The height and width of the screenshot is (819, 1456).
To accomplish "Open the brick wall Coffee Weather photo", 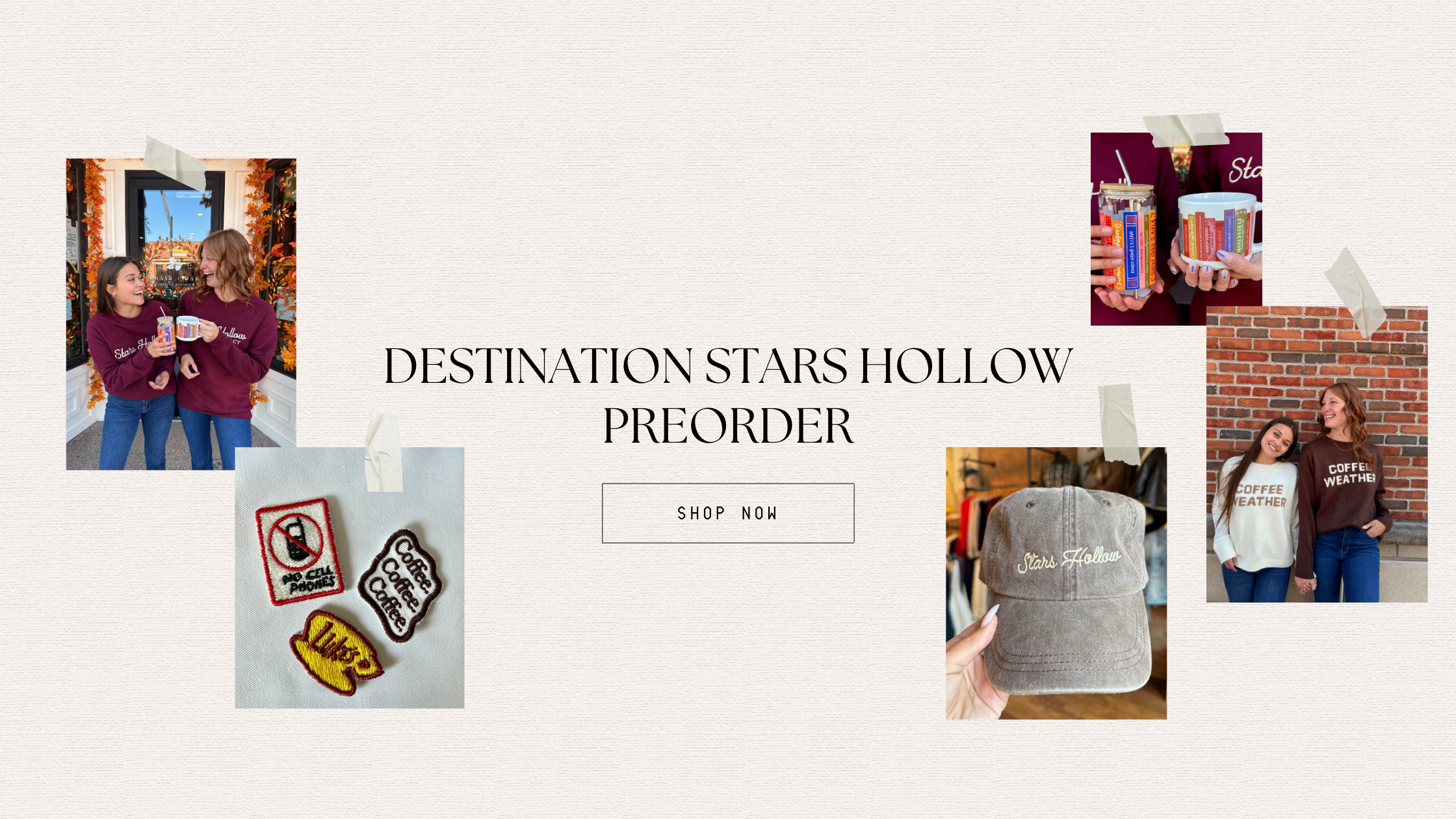I will 1317,454.
